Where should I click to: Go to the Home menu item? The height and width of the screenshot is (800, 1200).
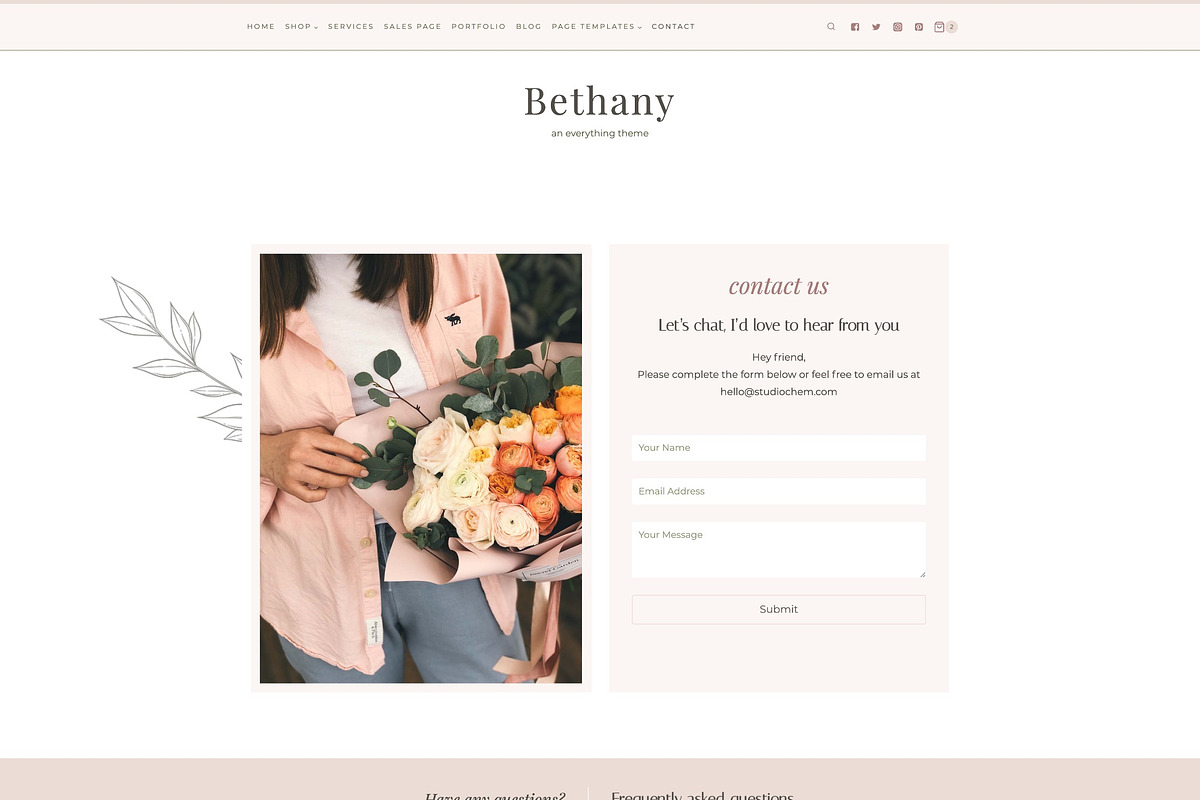(x=261, y=27)
